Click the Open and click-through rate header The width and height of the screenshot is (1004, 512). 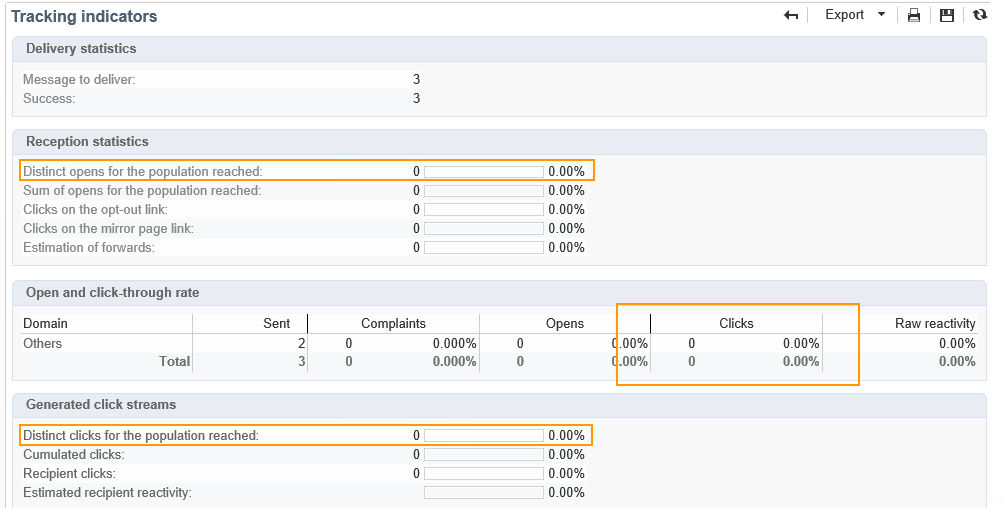coord(112,293)
